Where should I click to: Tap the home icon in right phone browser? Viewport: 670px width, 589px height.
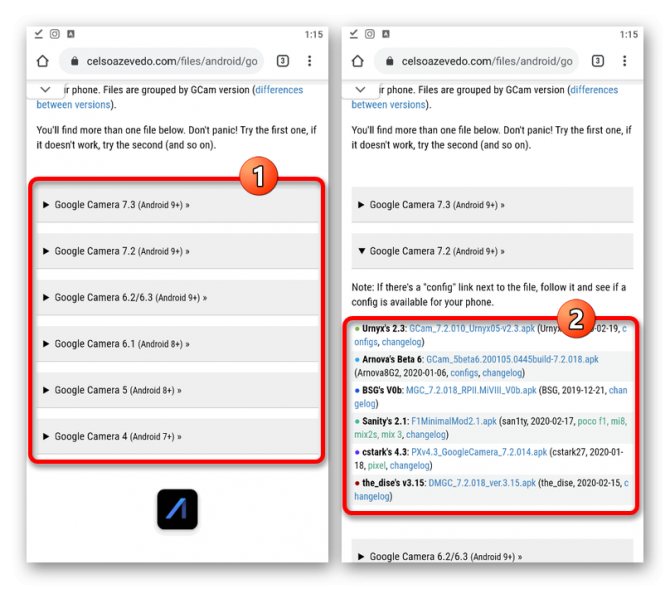[358, 61]
